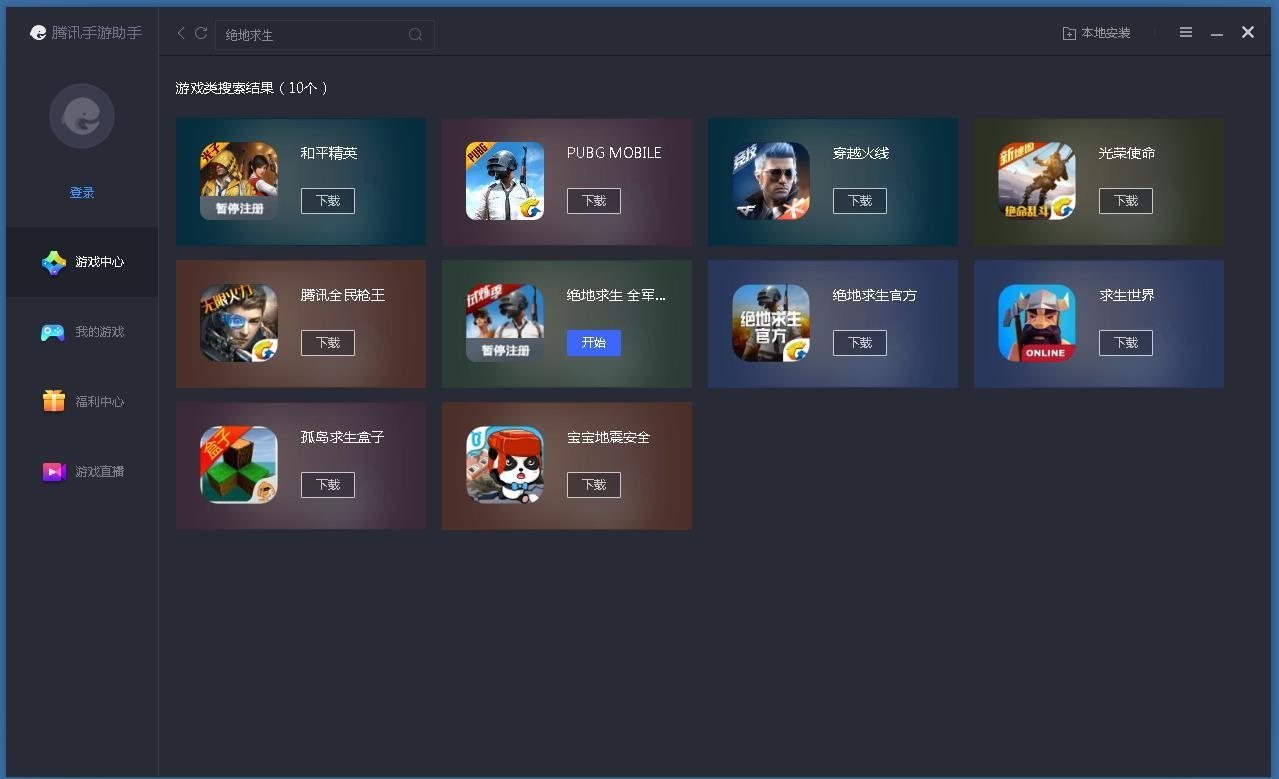The width and height of the screenshot is (1279, 779).
Task: Download 宝宝地震安全
Action: click(x=594, y=485)
